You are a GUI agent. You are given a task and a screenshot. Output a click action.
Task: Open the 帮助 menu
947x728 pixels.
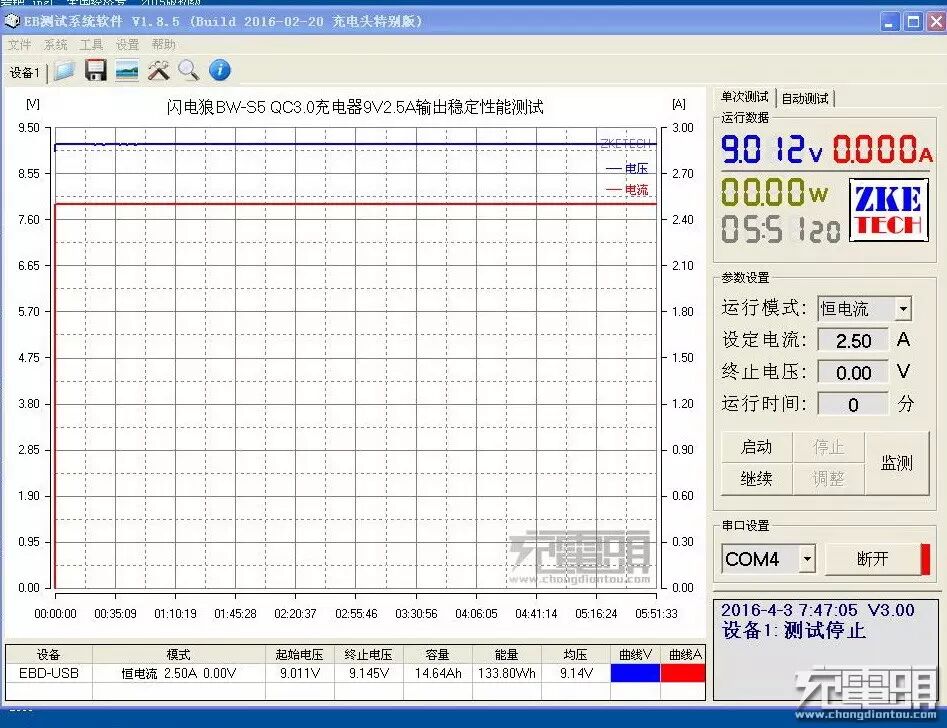click(163, 45)
